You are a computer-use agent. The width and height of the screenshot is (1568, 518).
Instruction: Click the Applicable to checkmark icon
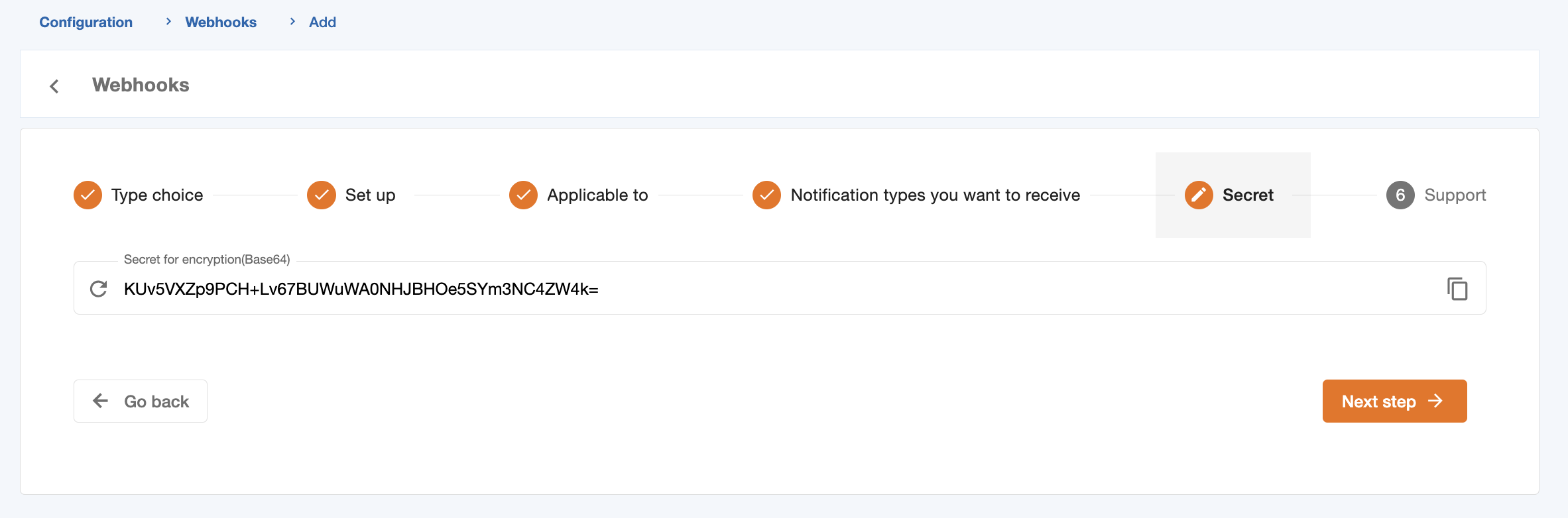point(523,195)
